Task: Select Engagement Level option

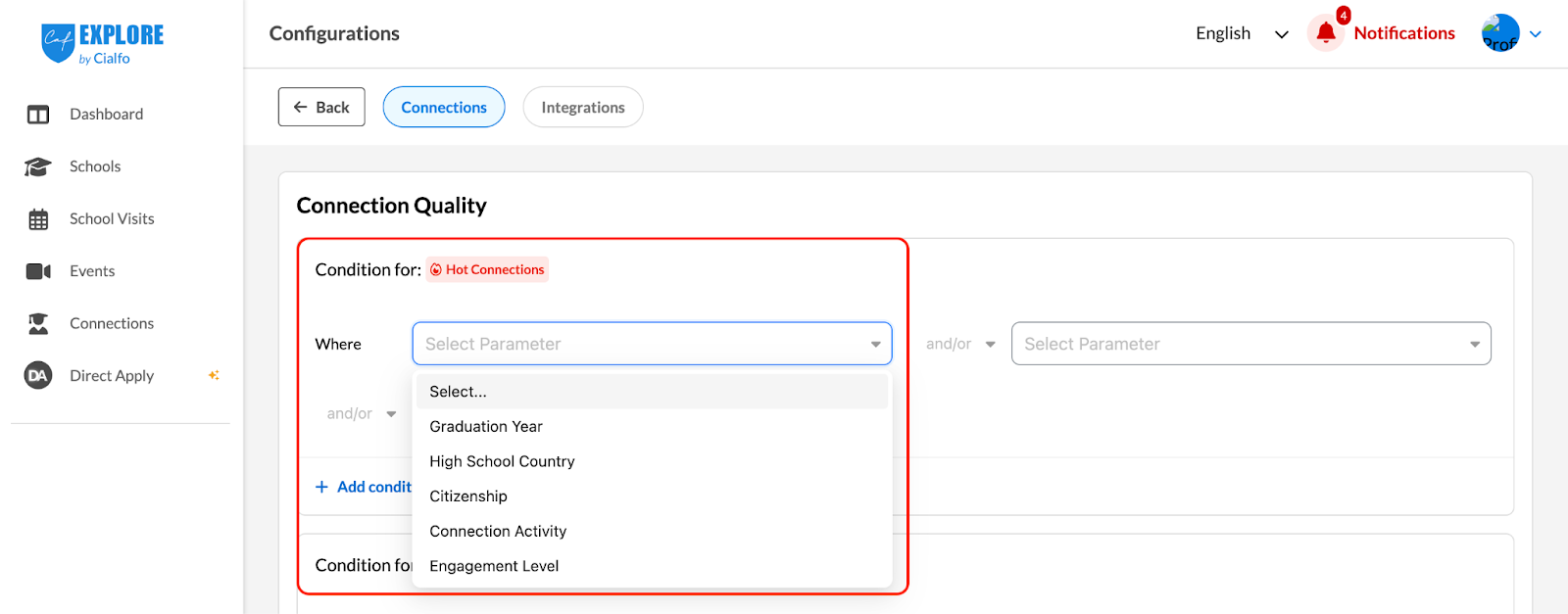Action: (653, 566)
